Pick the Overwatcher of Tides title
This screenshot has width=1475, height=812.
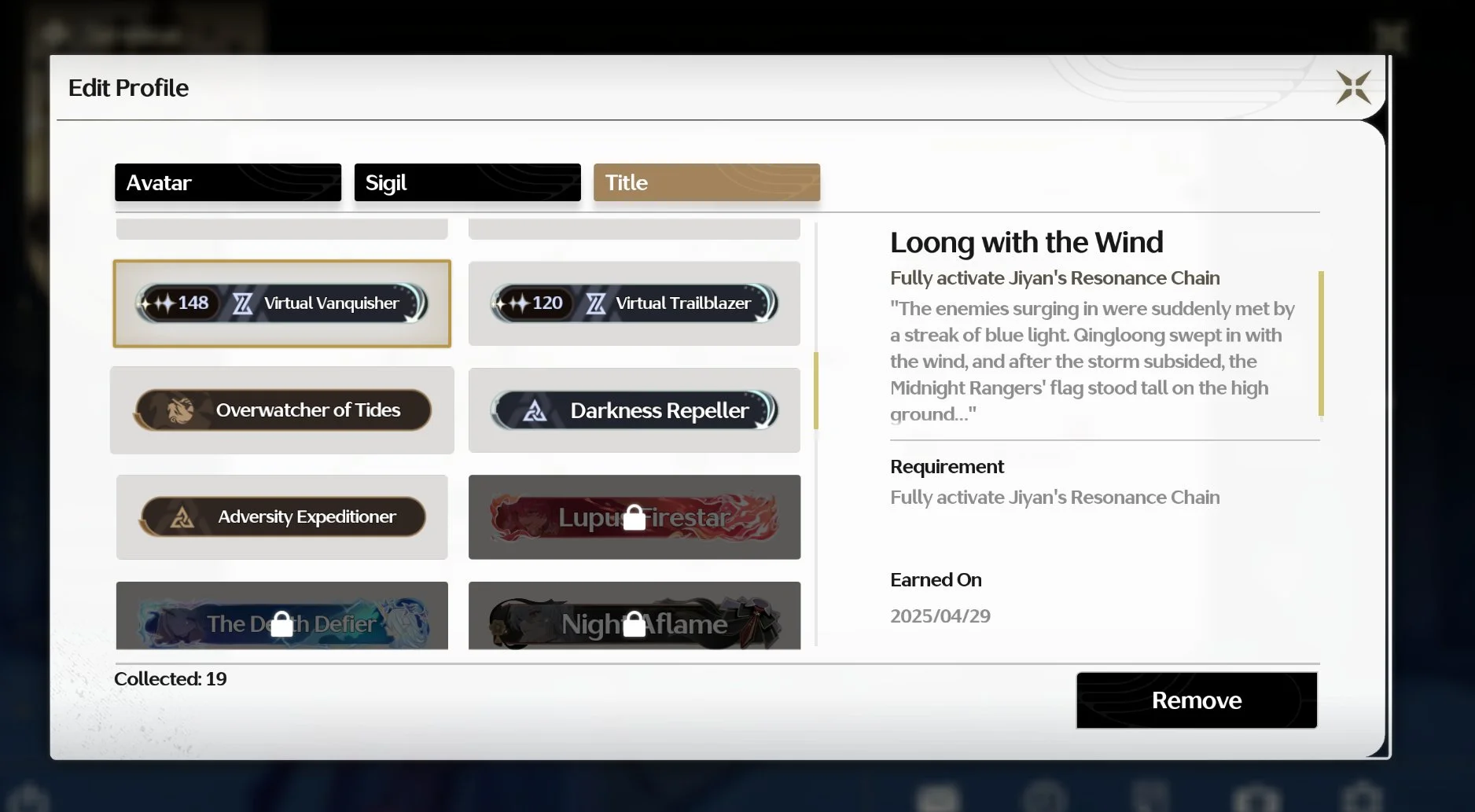pyautogui.click(x=281, y=410)
